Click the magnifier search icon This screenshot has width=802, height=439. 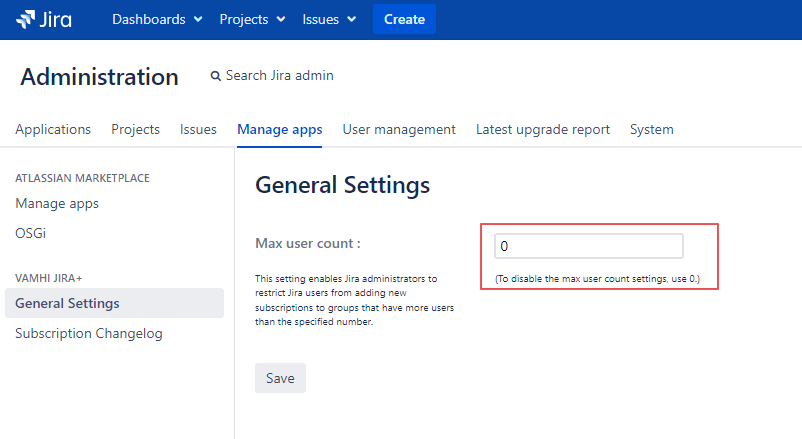[215, 76]
